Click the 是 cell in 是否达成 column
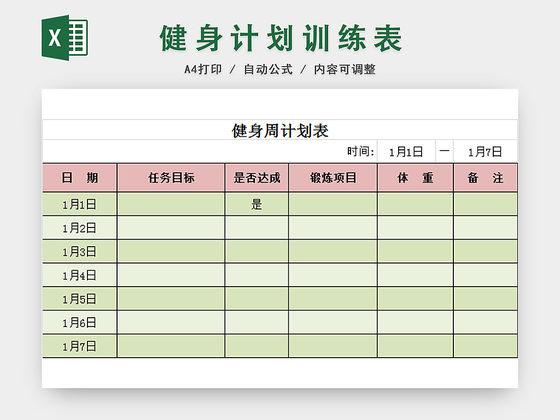This screenshot has width=560, height=420. [257, 204]
